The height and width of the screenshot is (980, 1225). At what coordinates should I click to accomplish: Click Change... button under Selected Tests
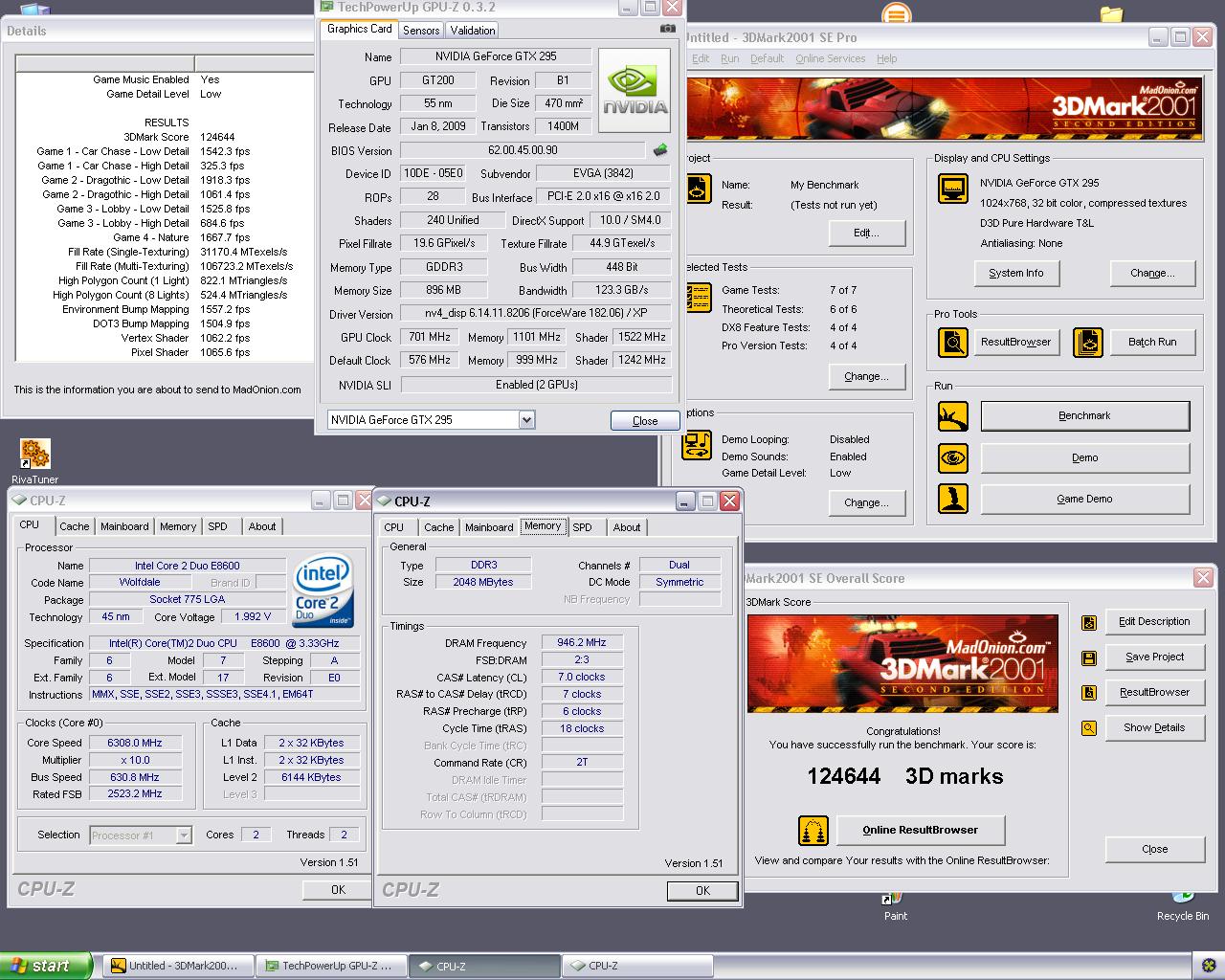click(x=866, y=377)
